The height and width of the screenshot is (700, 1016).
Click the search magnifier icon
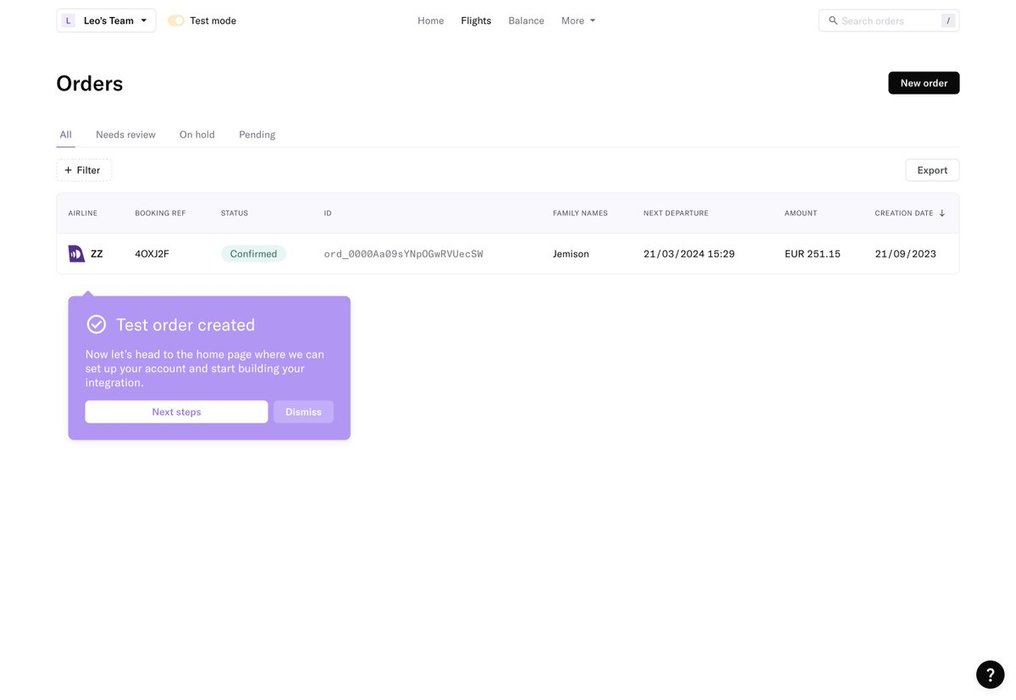pos(833,21)
